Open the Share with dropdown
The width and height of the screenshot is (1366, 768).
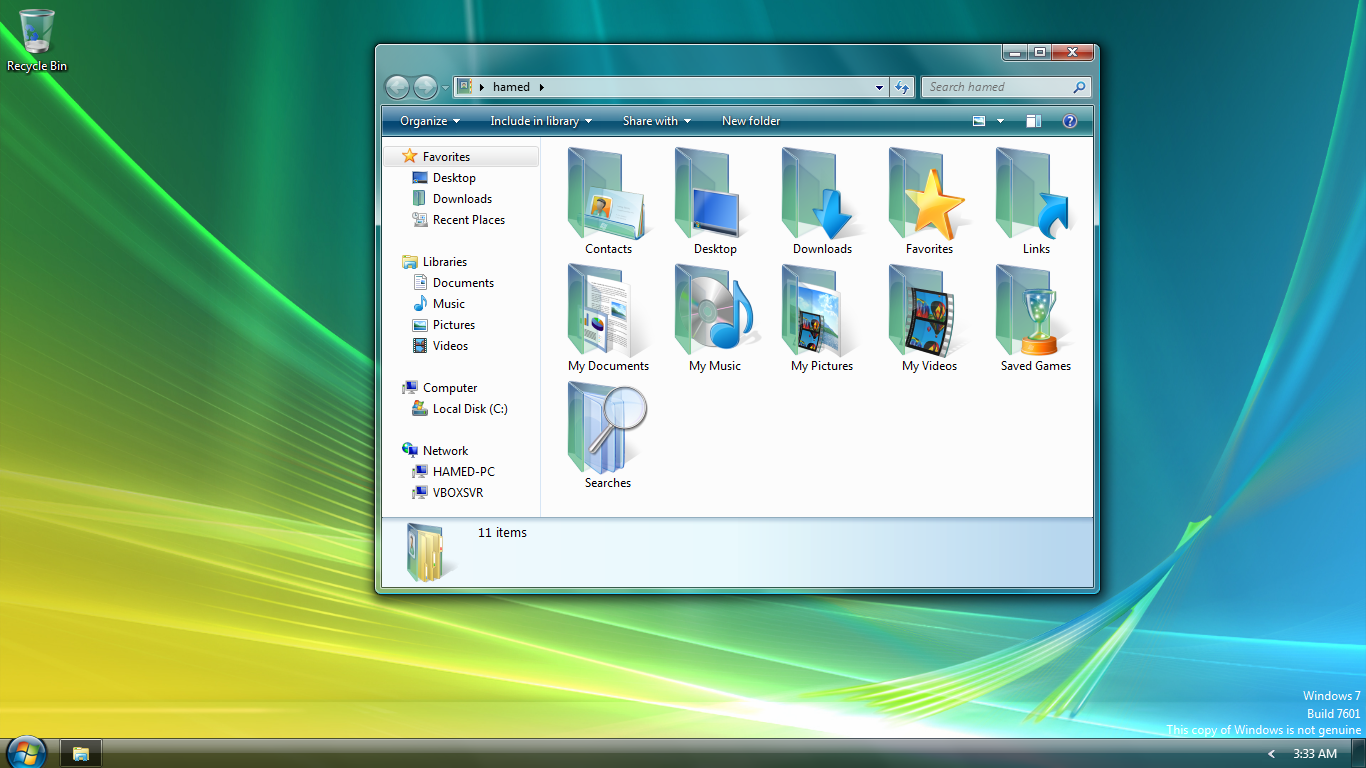click(x=657, y=121)
